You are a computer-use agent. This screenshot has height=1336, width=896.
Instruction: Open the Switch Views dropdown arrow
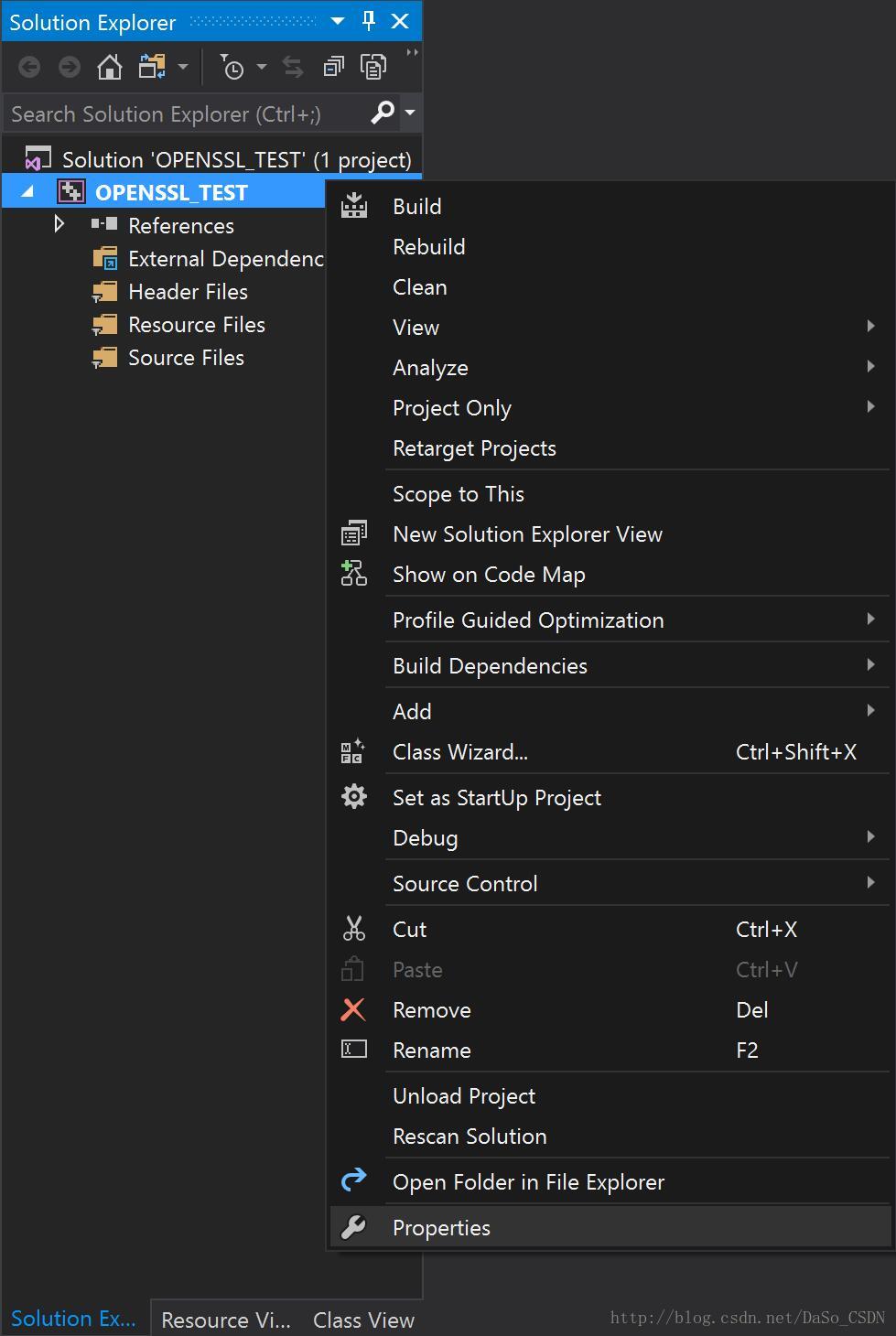click(x=183, y=67)
